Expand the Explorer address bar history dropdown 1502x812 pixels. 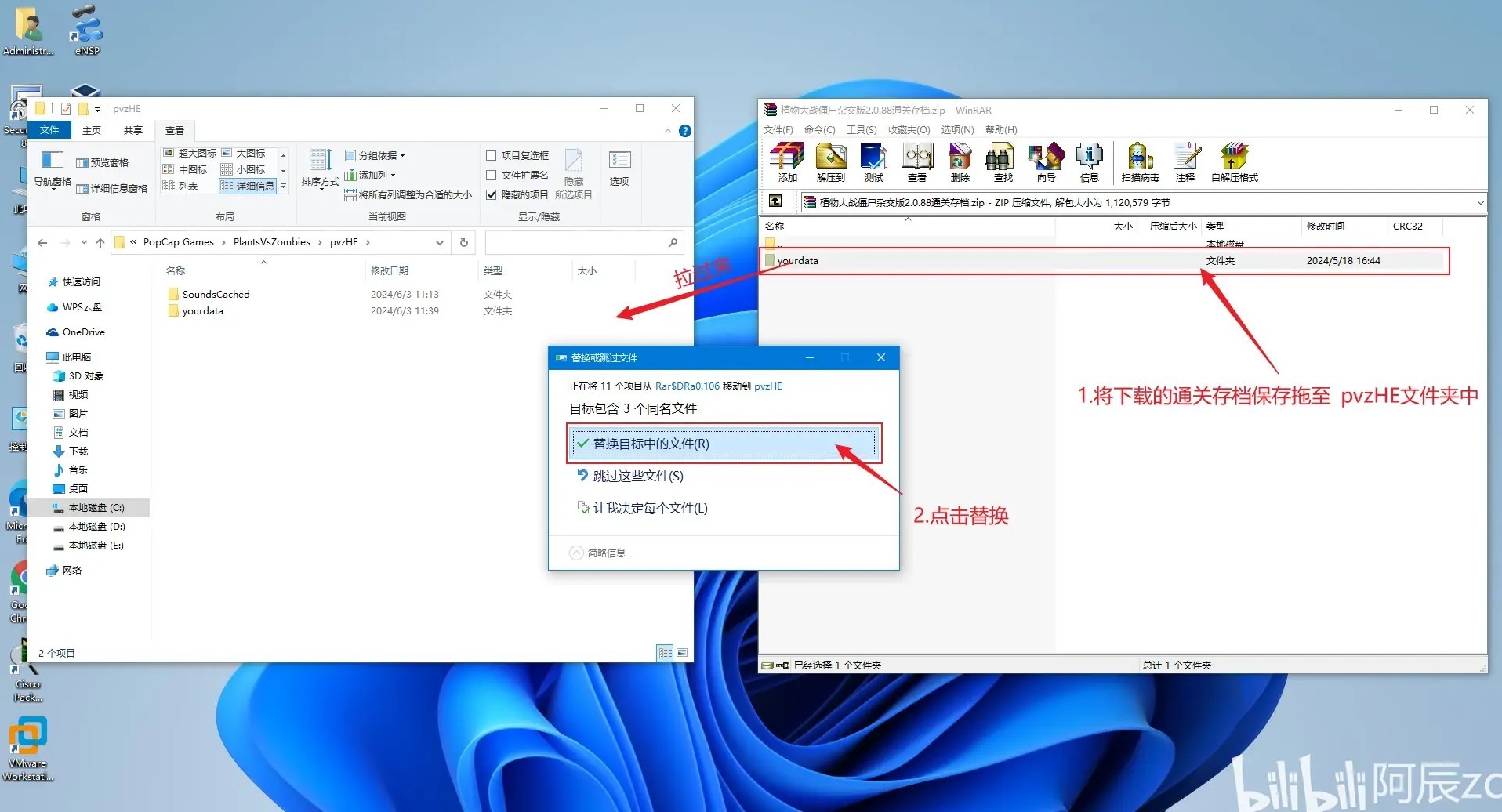(440, 243)
